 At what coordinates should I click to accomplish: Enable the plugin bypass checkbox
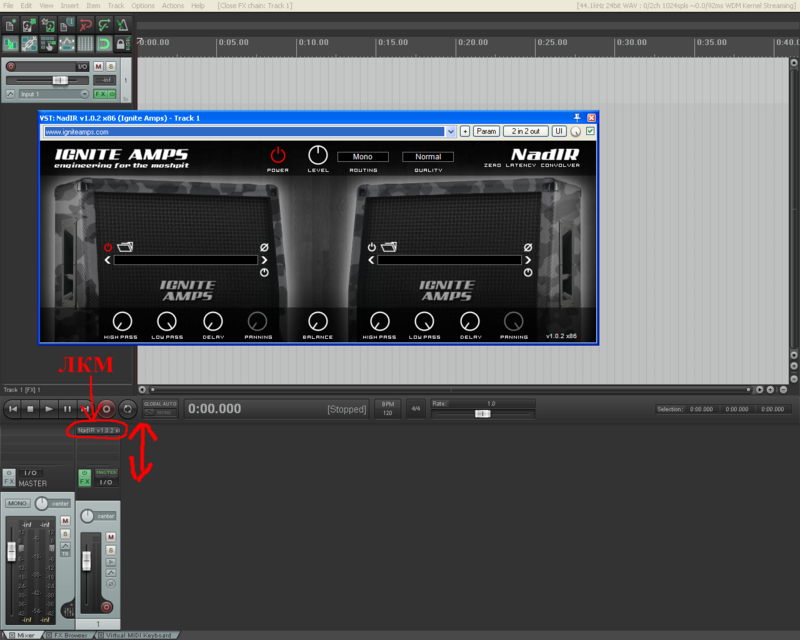pyautogui.click(x=590, y=131)
